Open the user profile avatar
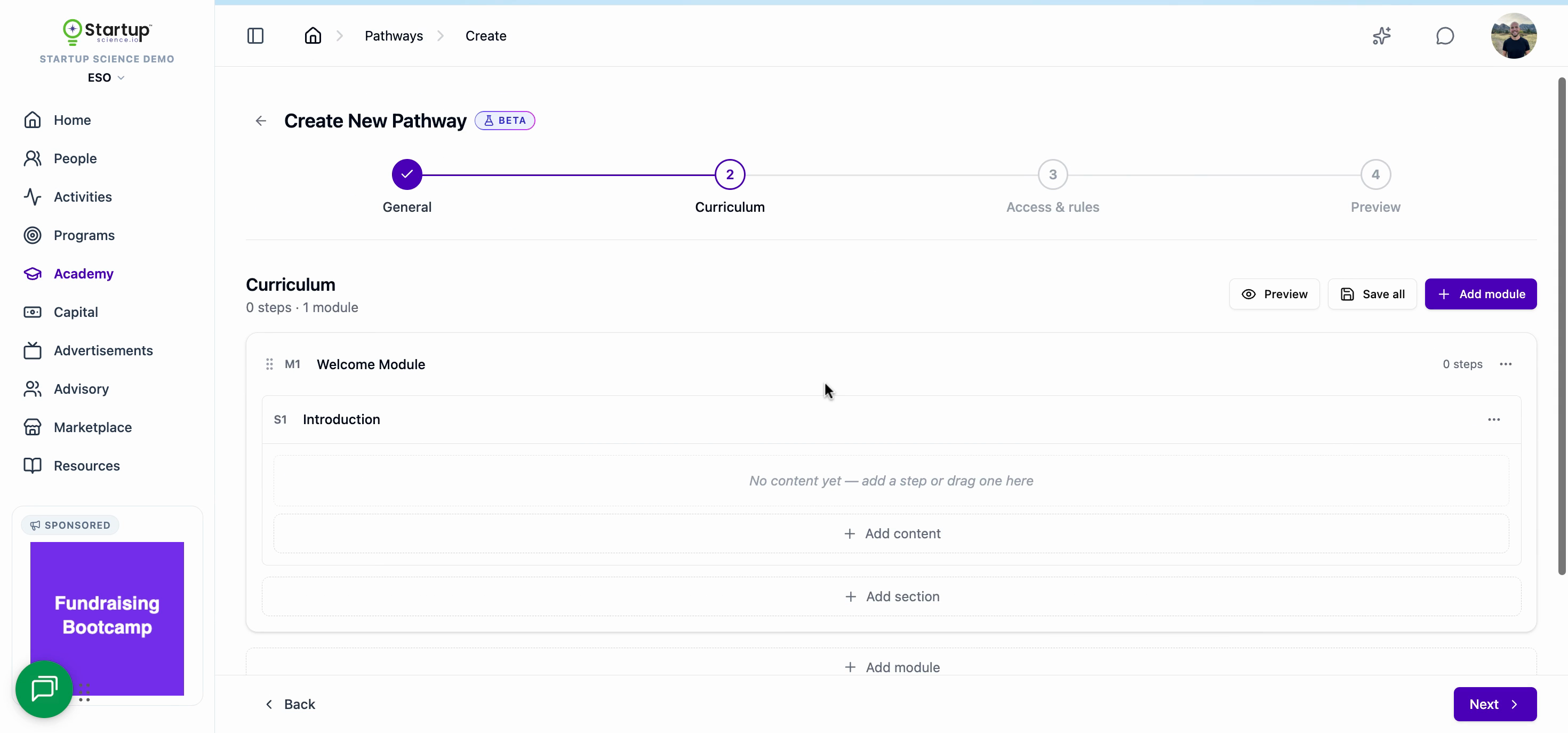The height and width of the screenshot is (733, 1568). (x=1513, y=36)
